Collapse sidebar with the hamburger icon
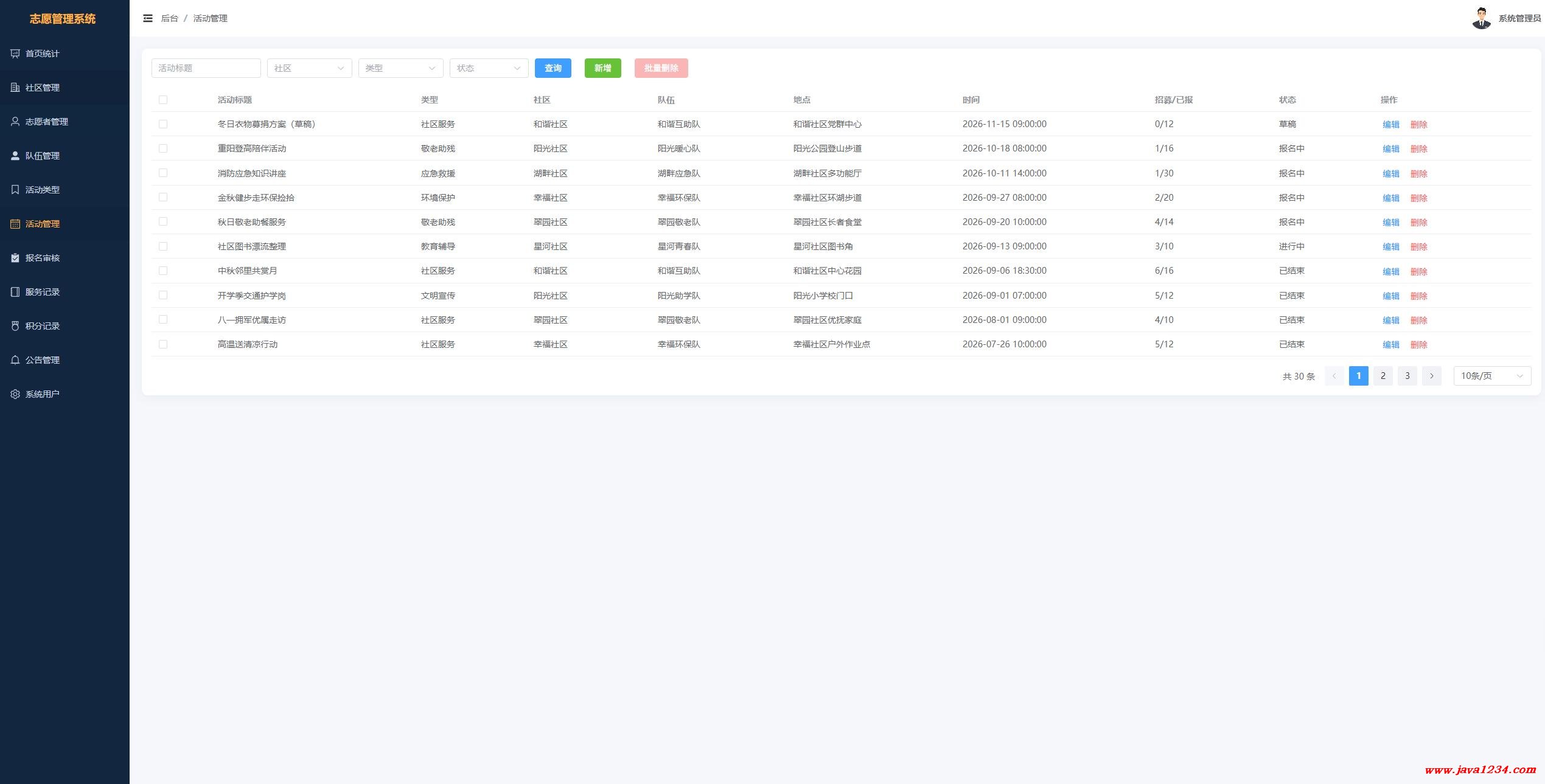The width and height of the screenshot is (1545, 784). coord(148,18)
